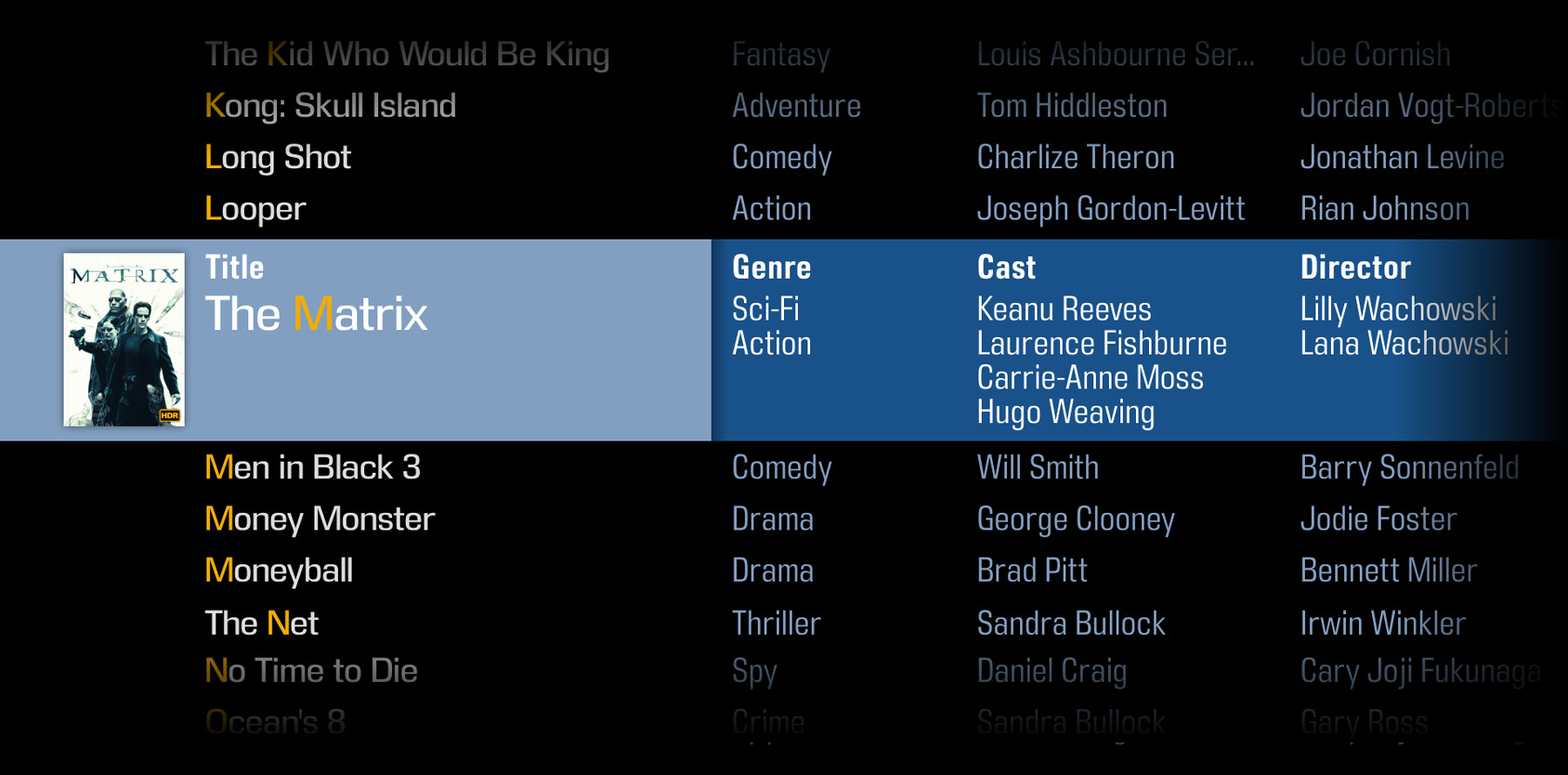Choose Men in Black 3
This screenshot has height=775, width=1568.
pyautogui.click(x=313, y=468)
